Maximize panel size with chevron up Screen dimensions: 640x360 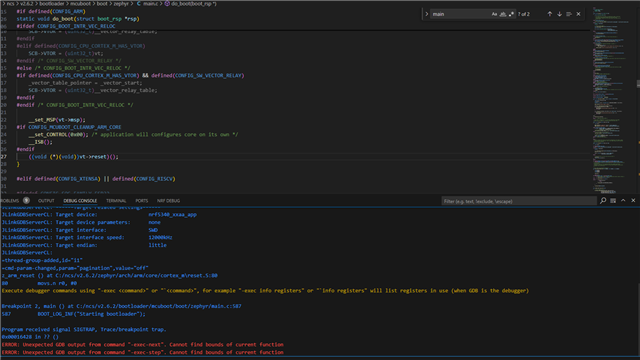(x=623, y=201)
